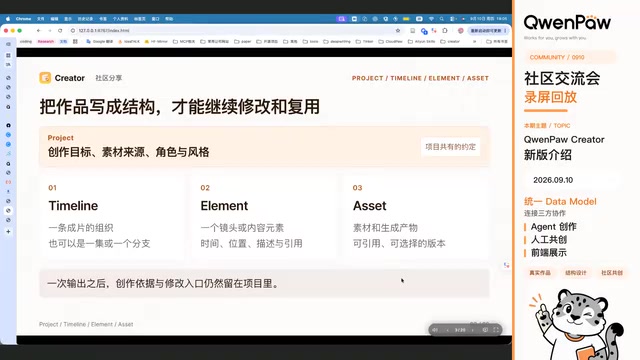Select the Asset card
The width and height of the screenshot is (640, 360).
click(x=416, y=217)
